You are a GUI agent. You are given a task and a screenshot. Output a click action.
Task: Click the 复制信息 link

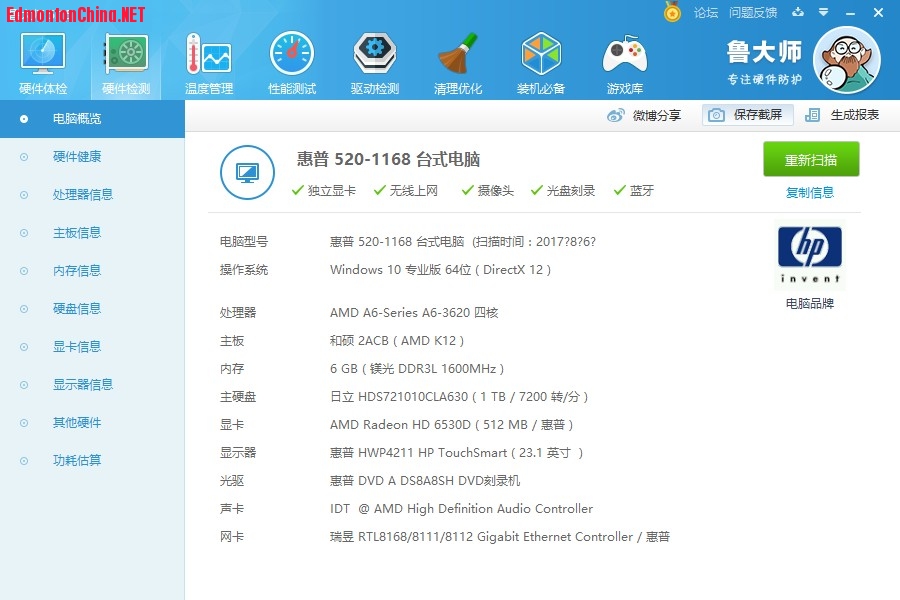tap(810, 193)
